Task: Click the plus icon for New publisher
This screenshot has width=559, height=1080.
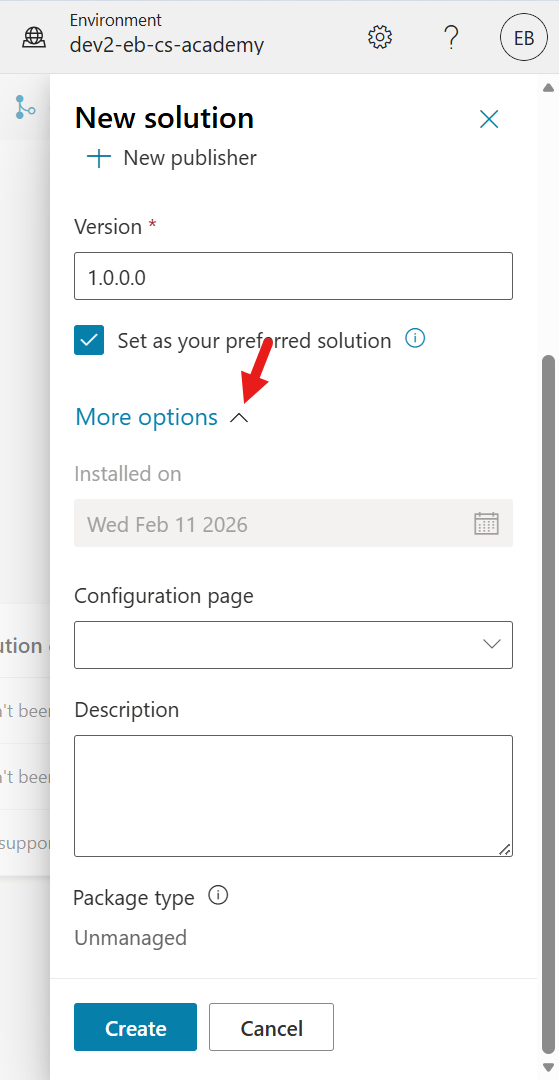Action: click(x=99, y=158)
